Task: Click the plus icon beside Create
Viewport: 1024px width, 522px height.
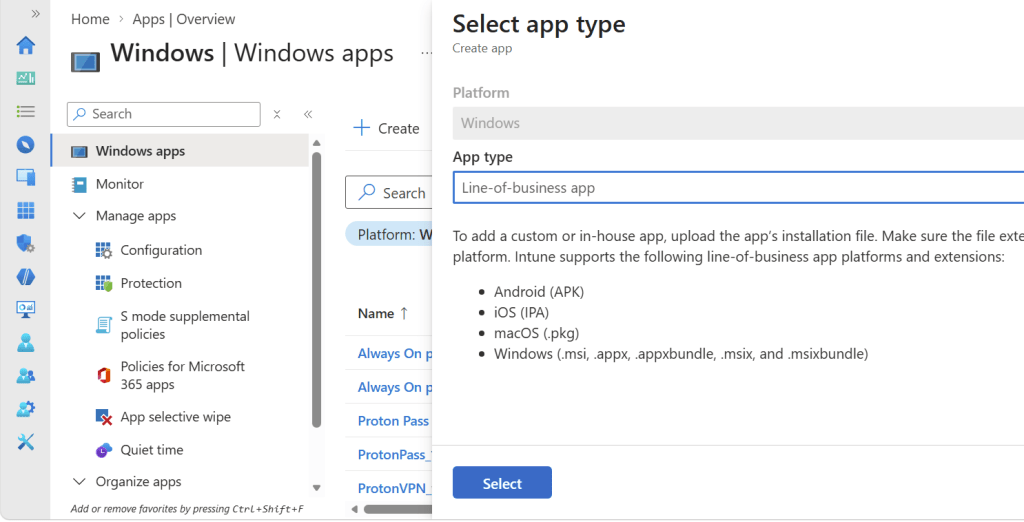Action: [361, 128]
